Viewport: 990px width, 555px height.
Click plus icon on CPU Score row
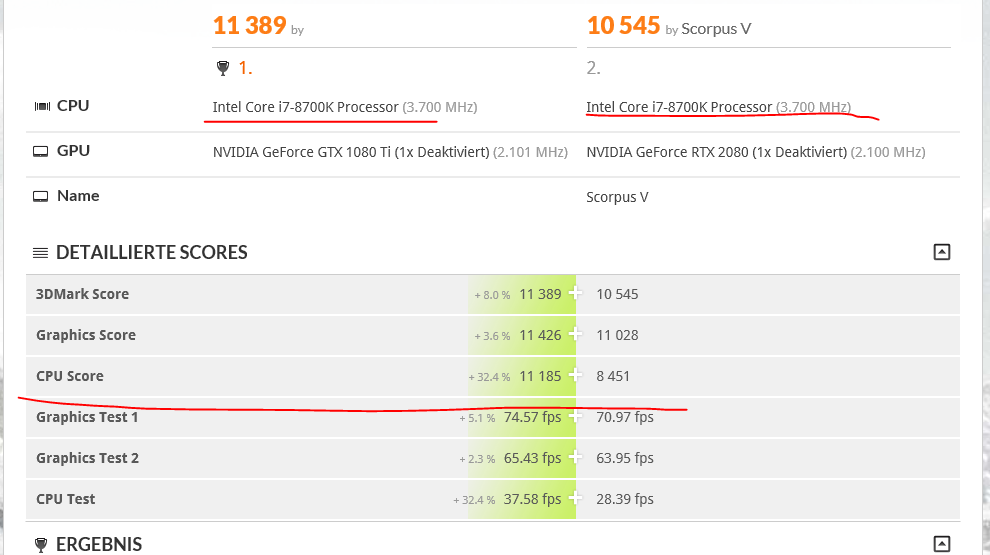(575, 375)
